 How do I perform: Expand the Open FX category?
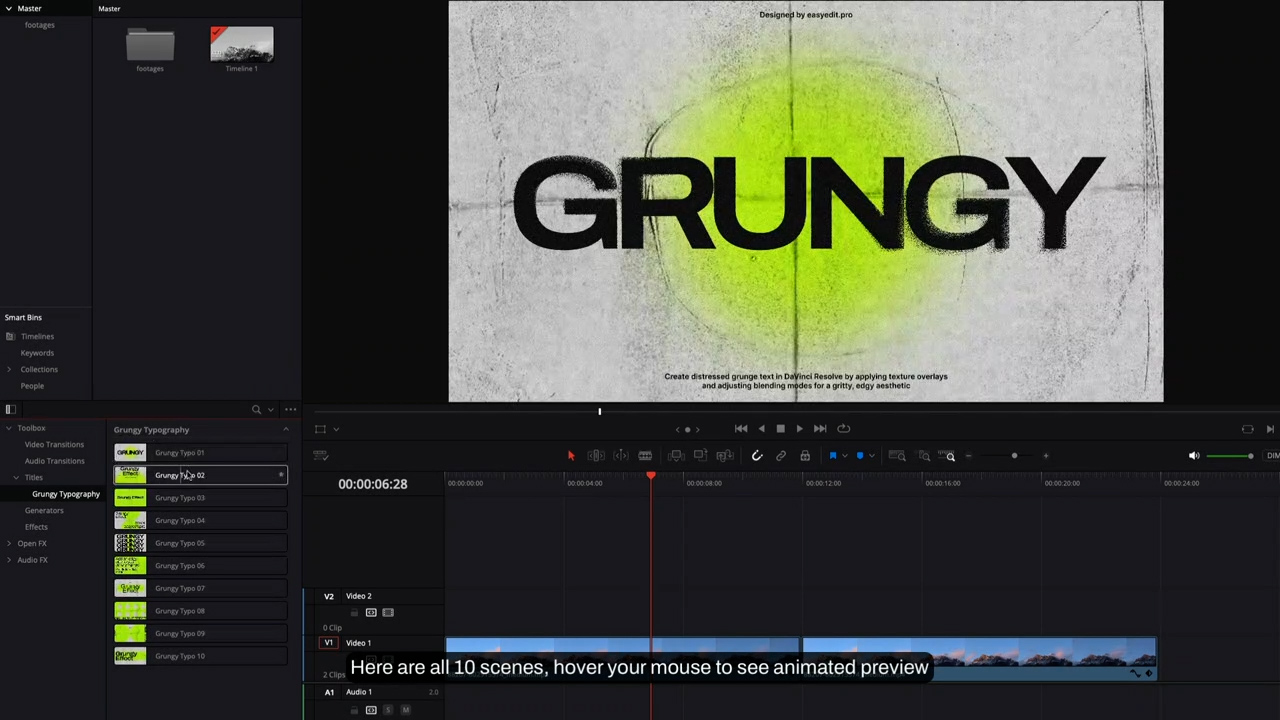[x=9, y=543]
